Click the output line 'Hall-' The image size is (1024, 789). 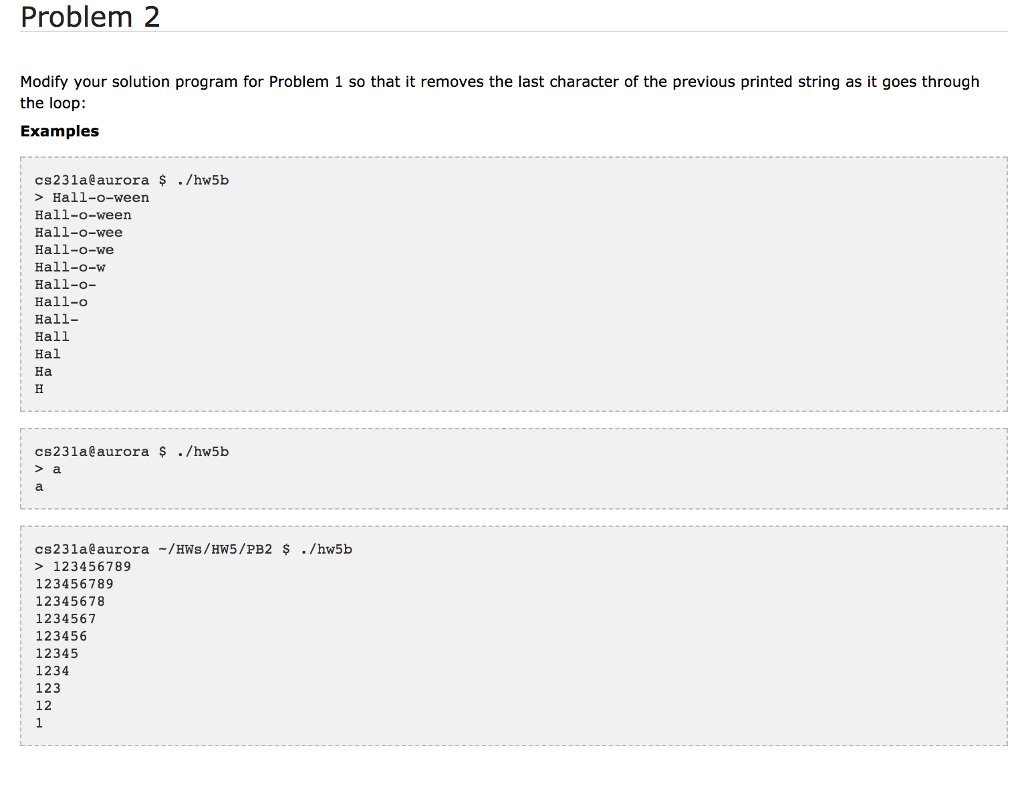[x=57, y=319]
